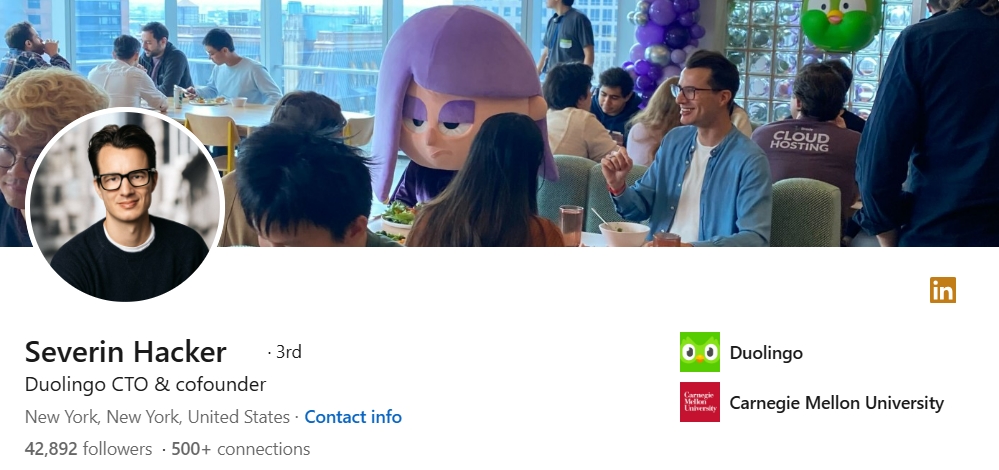Click the Contact info link

[x=353, y=417]
